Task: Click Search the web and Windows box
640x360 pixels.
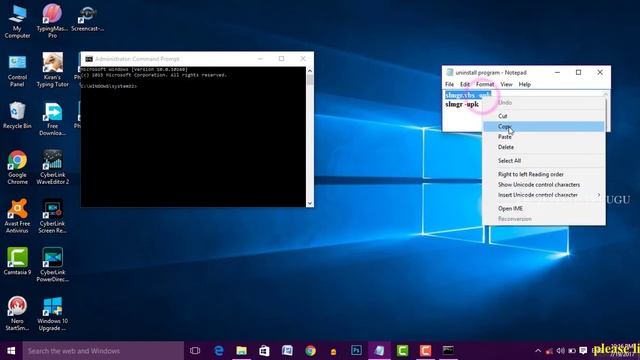Action: tap(103, 351)
